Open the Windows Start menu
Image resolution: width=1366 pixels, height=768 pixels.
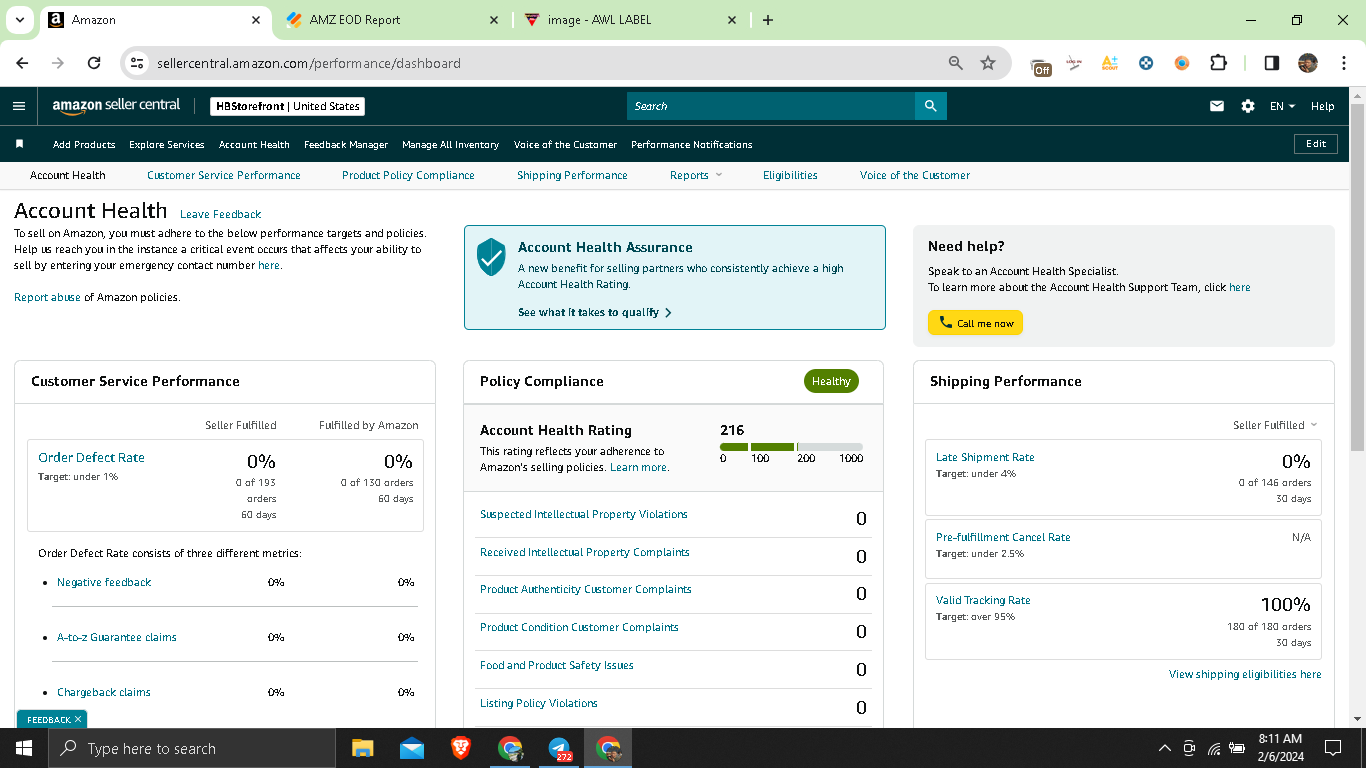coord(23,748)
